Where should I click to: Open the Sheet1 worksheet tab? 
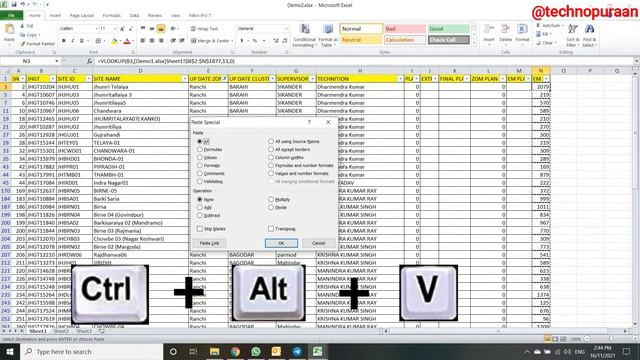coord(38,331)
